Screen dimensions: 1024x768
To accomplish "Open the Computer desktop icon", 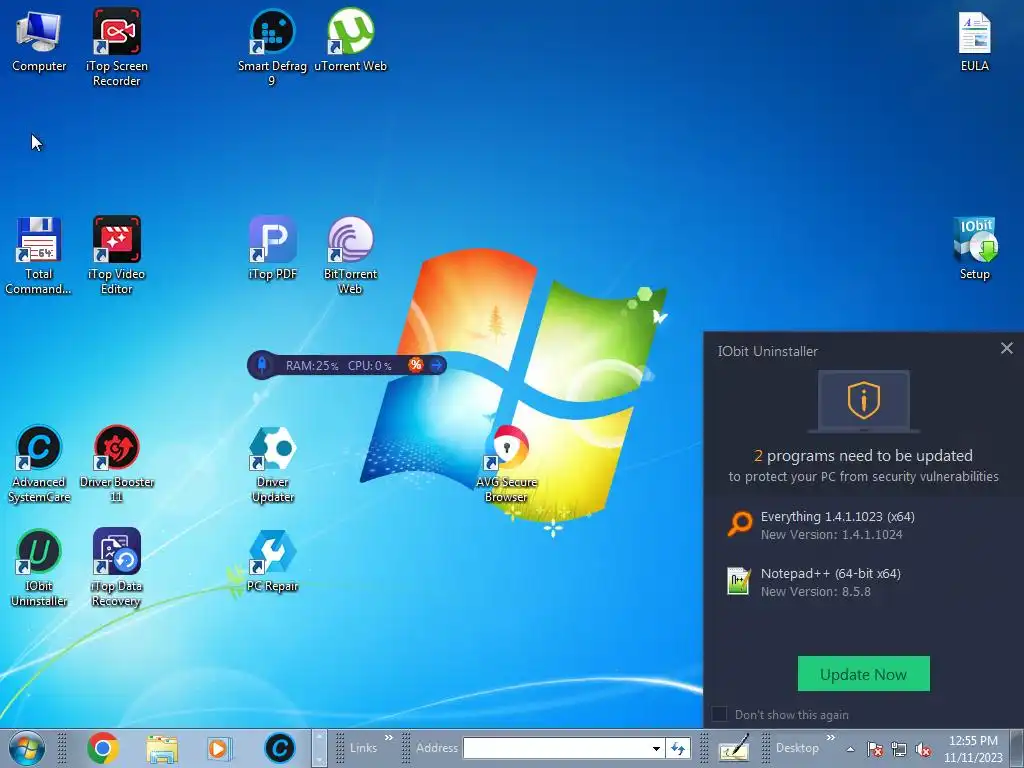I will click(39, 40).
